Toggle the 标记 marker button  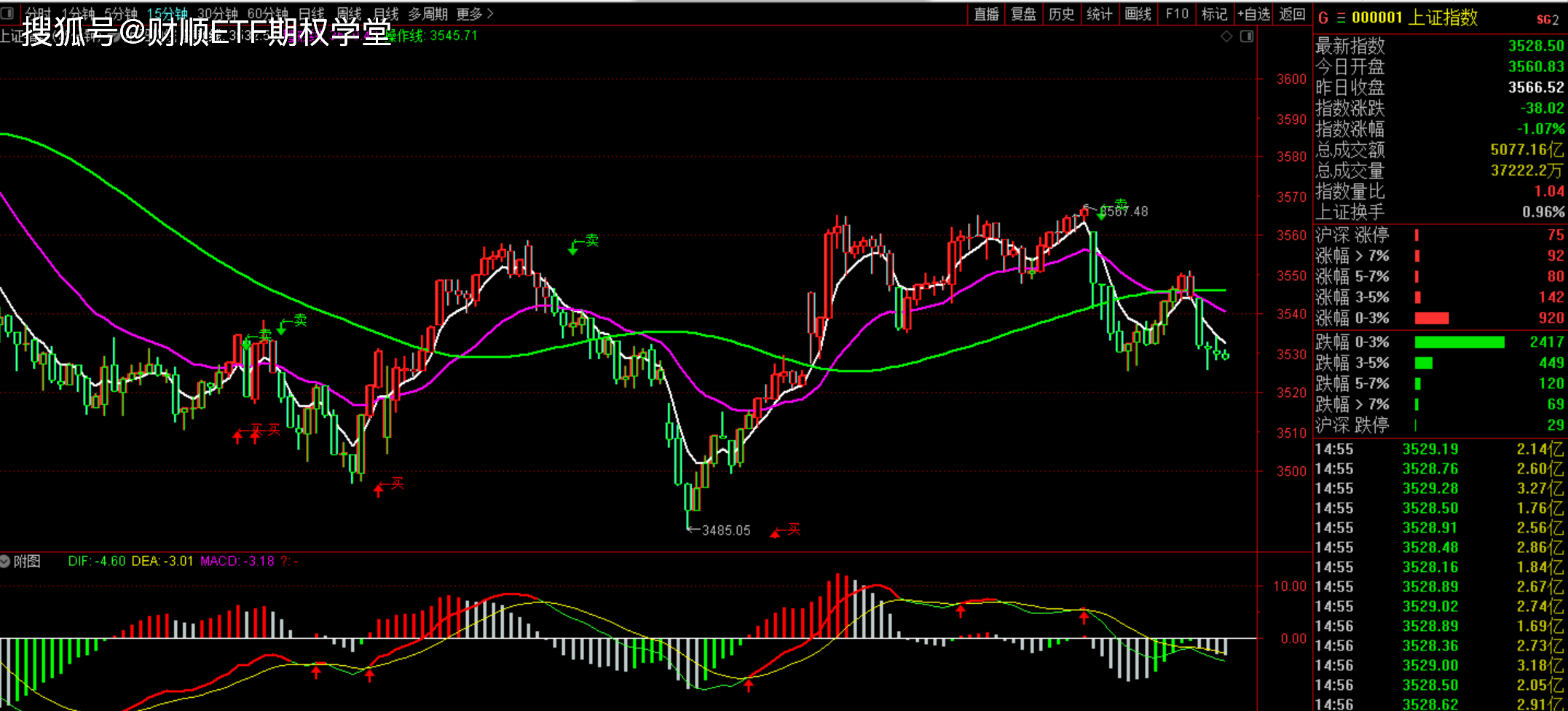(x=1214, y=14)
